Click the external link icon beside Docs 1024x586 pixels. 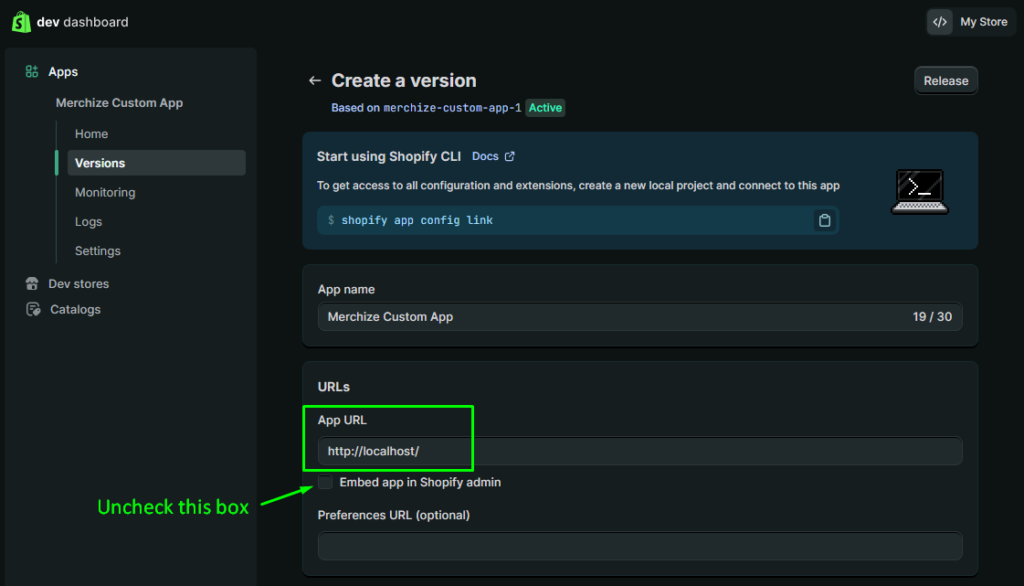tap(509, 156)
